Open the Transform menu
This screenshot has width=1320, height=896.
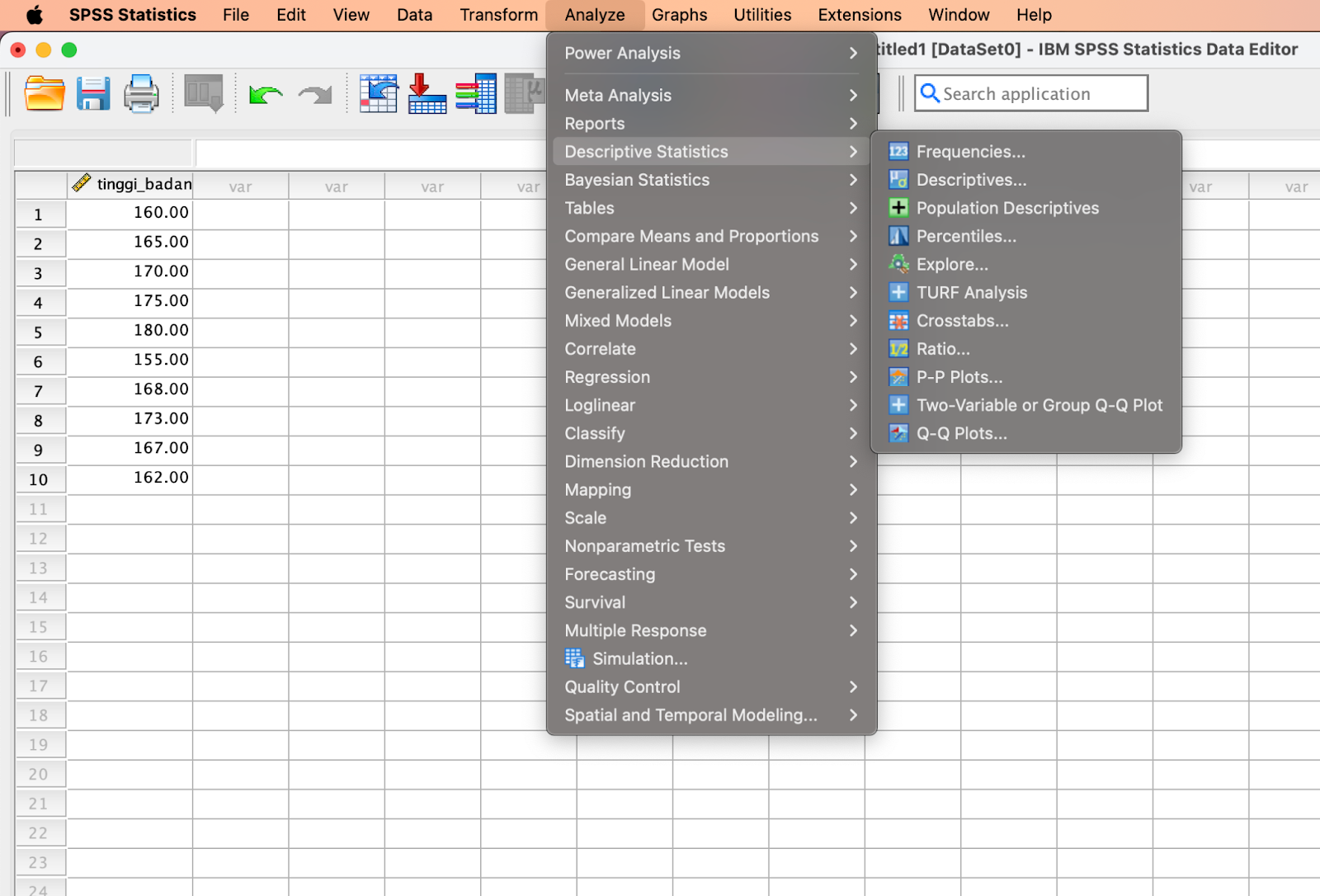(x=499, y=15)
